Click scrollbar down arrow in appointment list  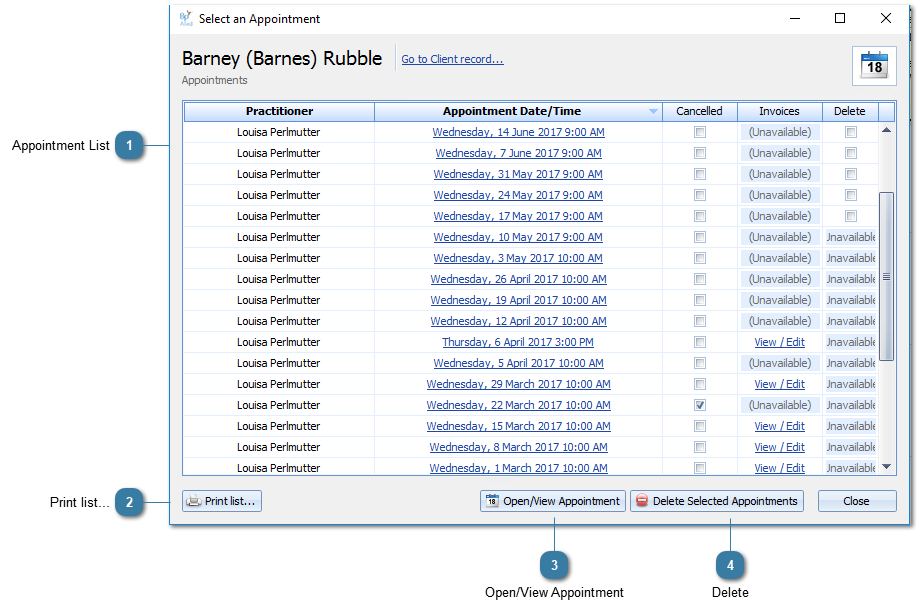pyautogui.click(x=887, y=467)
